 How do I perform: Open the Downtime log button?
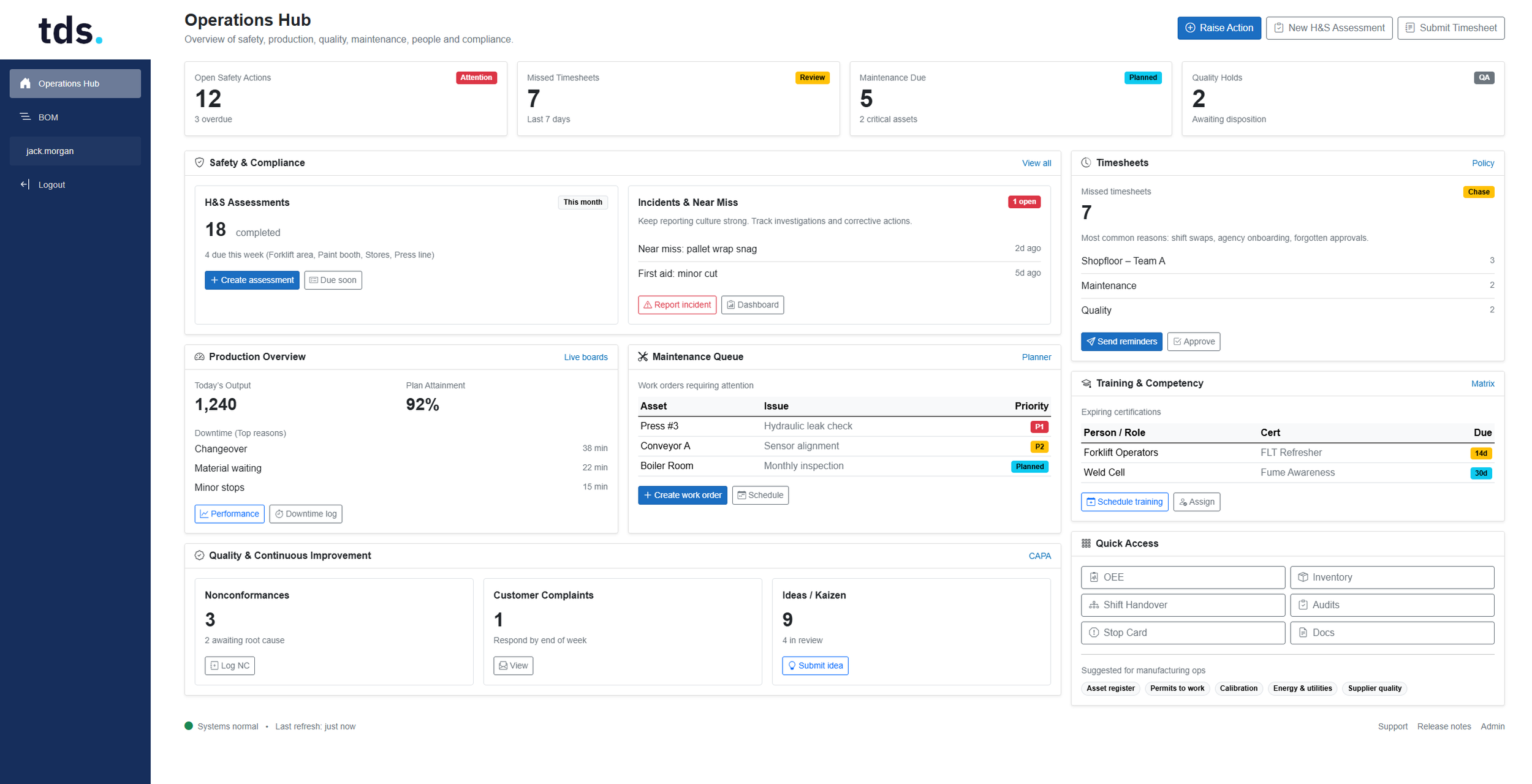coord(305,513)
